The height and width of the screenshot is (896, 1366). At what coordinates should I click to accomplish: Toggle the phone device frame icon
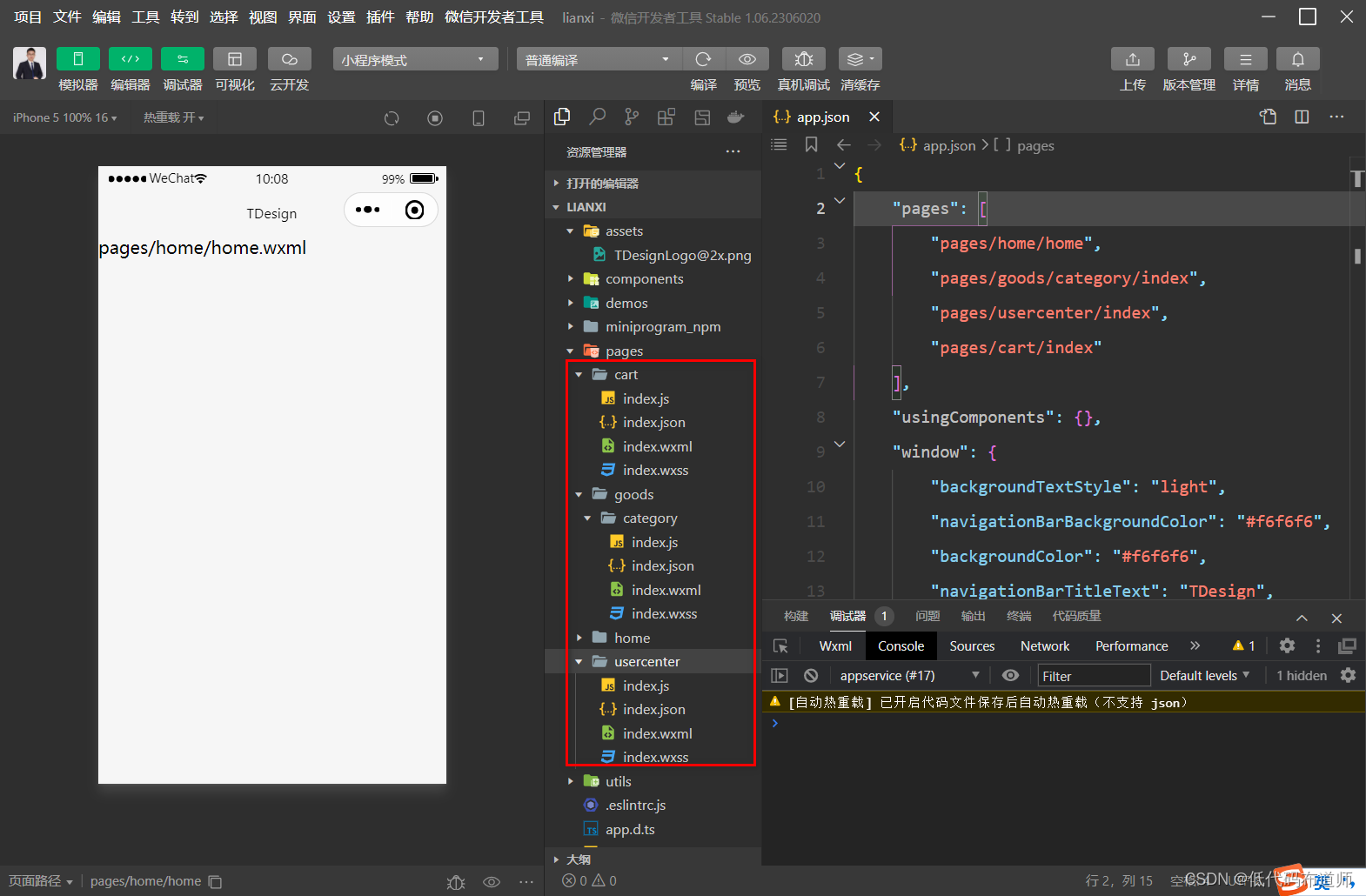click(479, 118)
